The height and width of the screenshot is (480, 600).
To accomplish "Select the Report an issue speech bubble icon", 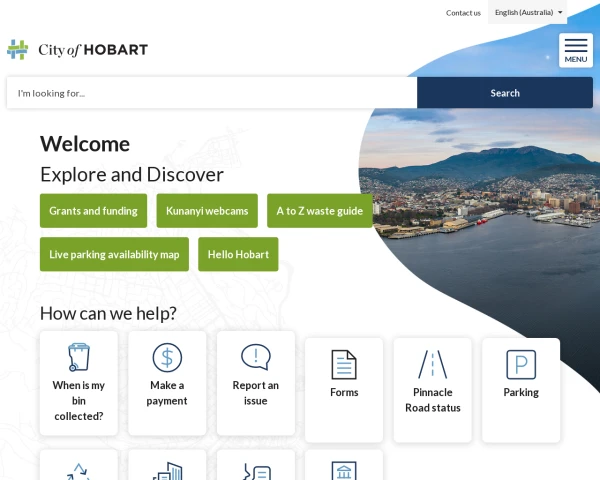I will 256,357.
